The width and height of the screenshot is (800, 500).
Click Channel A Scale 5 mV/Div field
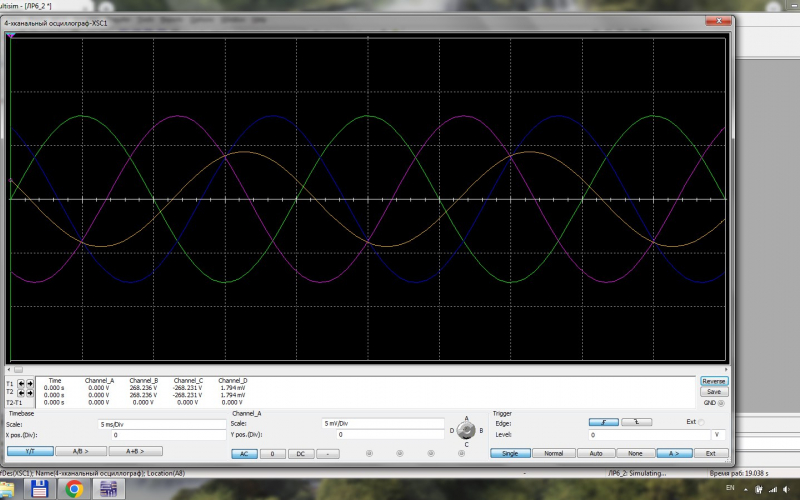[x=383, y=423]
